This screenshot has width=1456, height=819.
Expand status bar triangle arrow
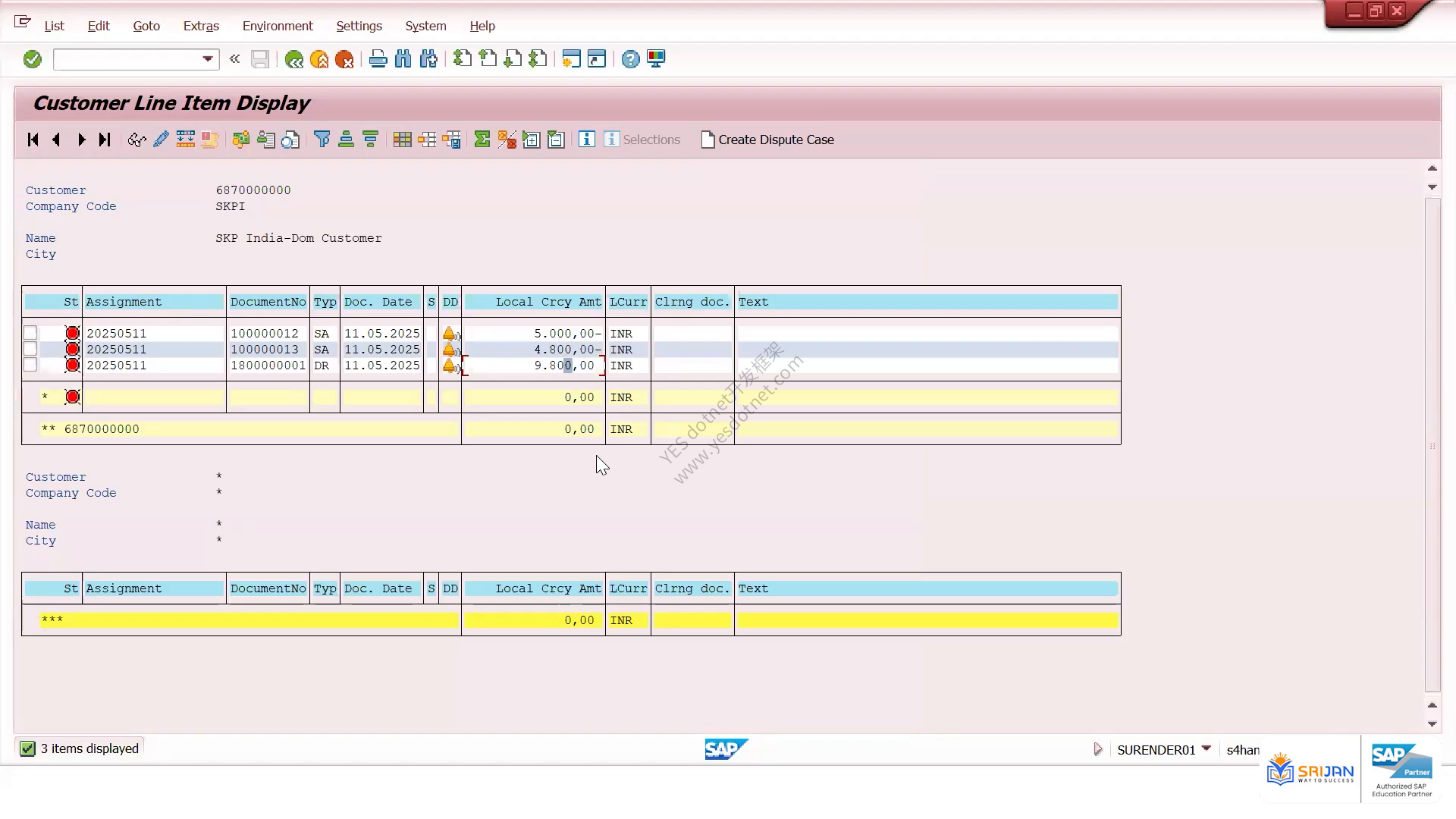(x=1097, y=749)
